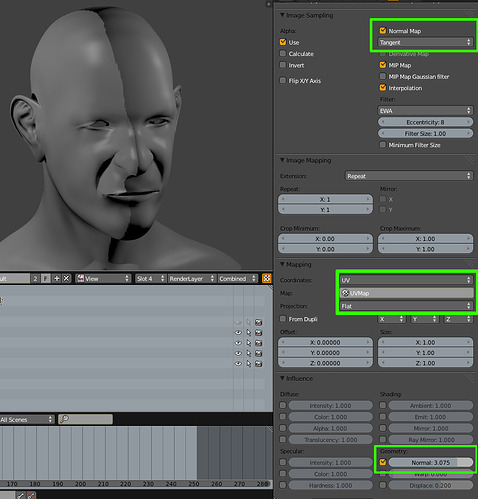
Task: Click the image user count 2 button
Action: click(35, 279)
